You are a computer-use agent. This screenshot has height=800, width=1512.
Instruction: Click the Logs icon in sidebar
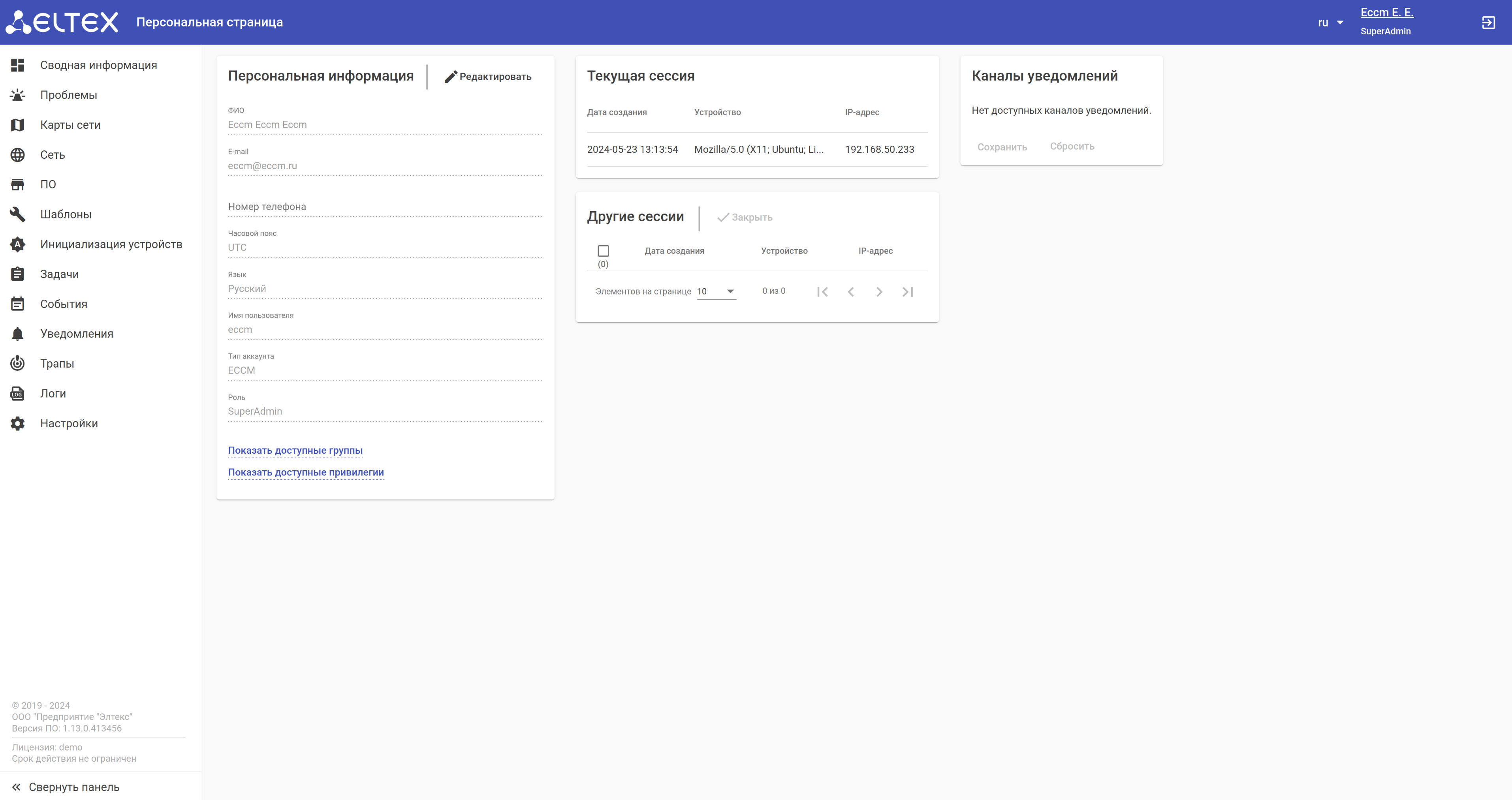18,393
